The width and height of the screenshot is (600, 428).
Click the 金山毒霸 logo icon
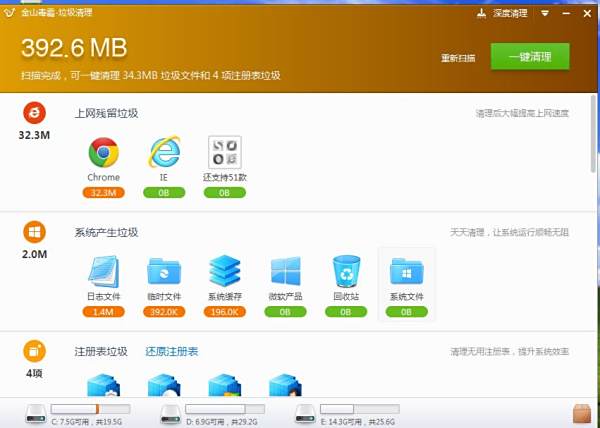click(9, 13)
